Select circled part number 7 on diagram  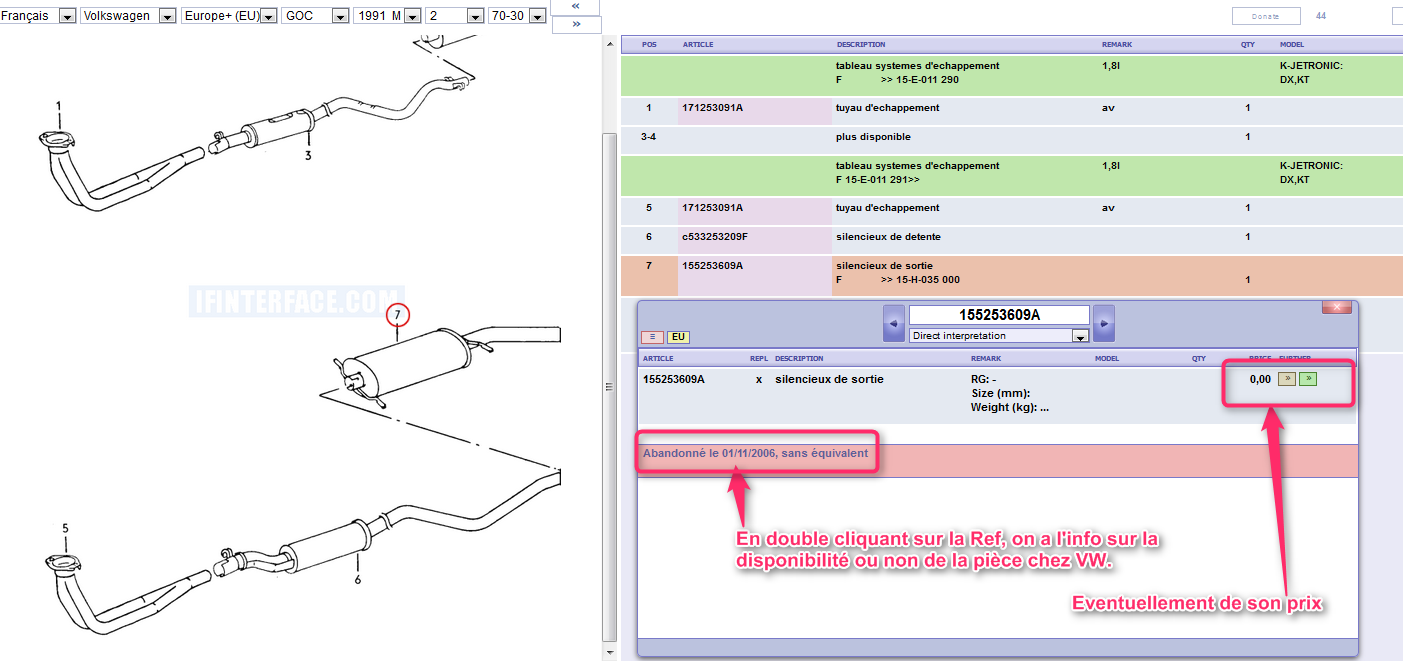[398, 316]
